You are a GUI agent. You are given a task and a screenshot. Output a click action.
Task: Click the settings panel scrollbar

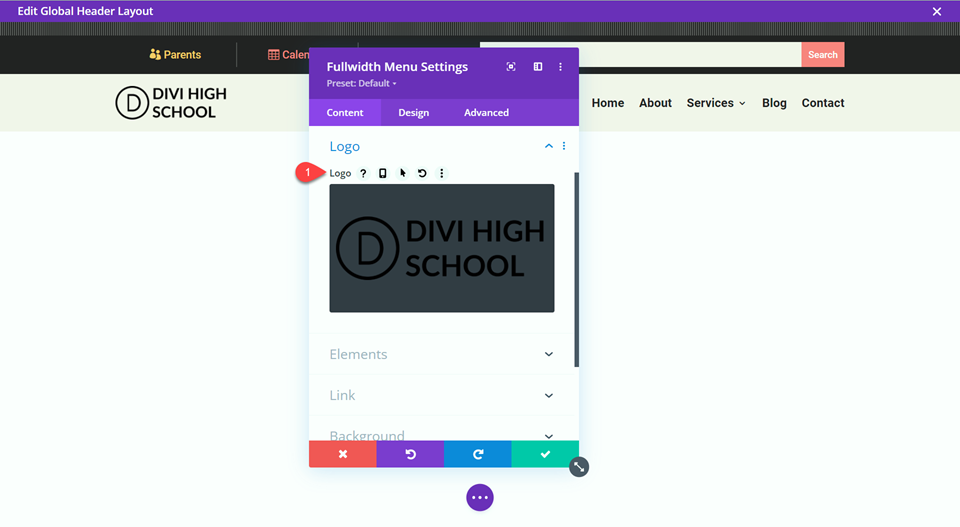(x=576, y=269)
